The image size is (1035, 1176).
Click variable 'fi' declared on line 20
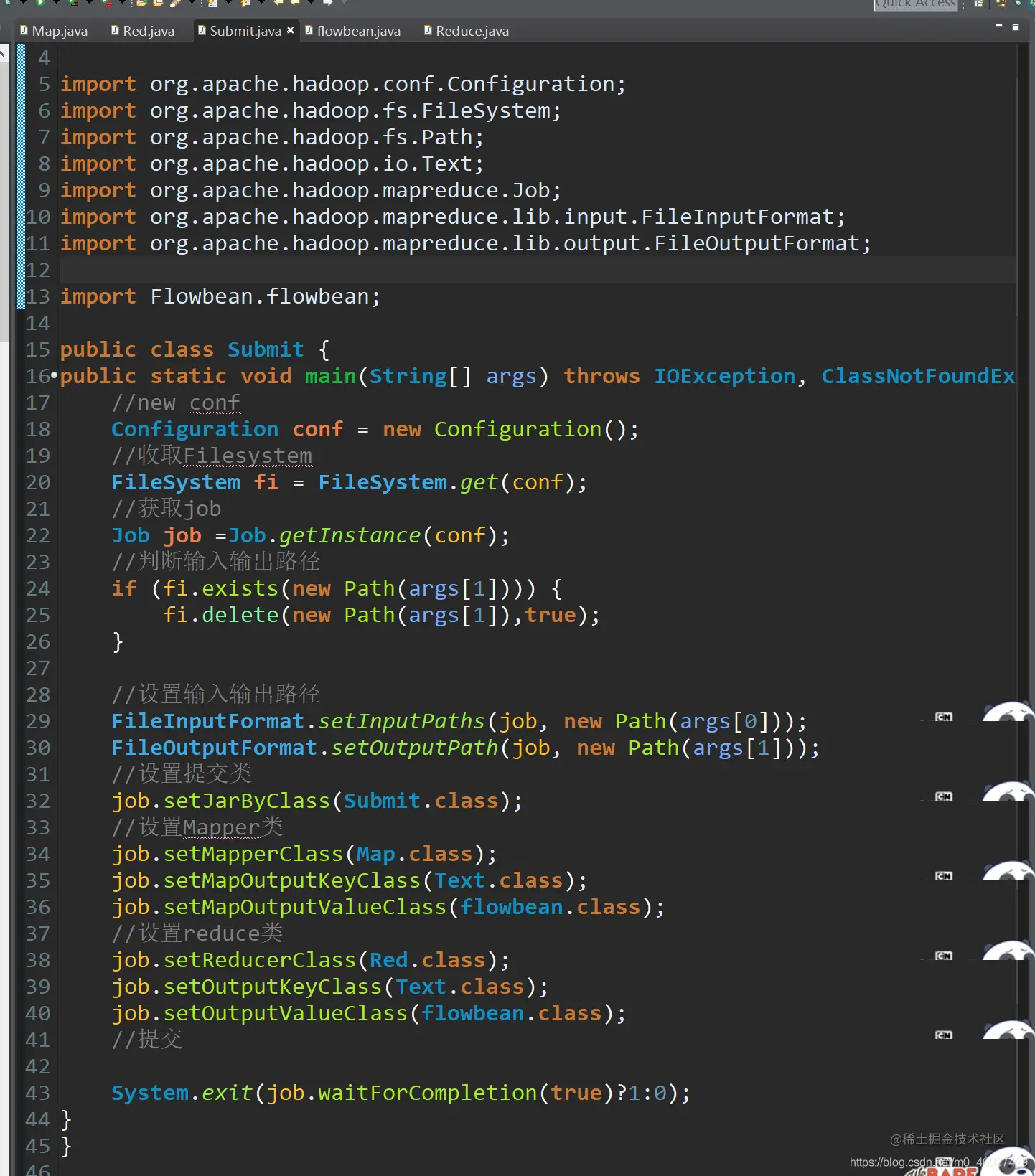(x=266, y=482)
